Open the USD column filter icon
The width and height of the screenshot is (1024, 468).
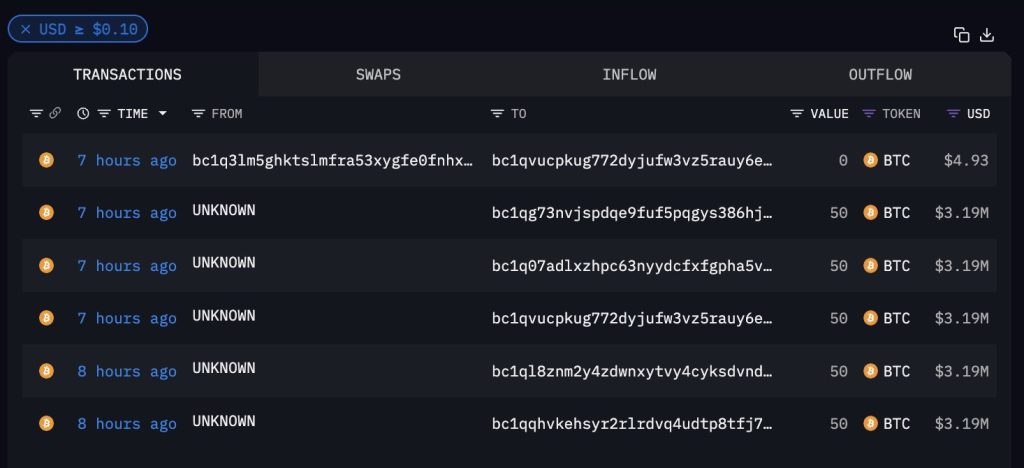(953, 114)
